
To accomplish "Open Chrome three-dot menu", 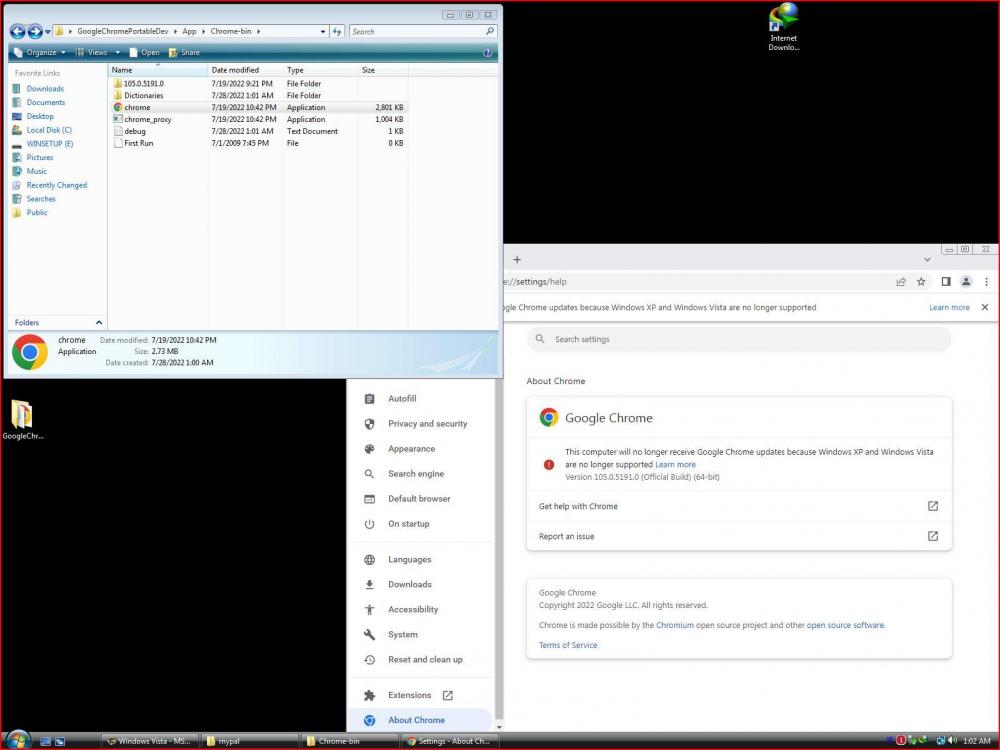I will click(x=986, y=282).
